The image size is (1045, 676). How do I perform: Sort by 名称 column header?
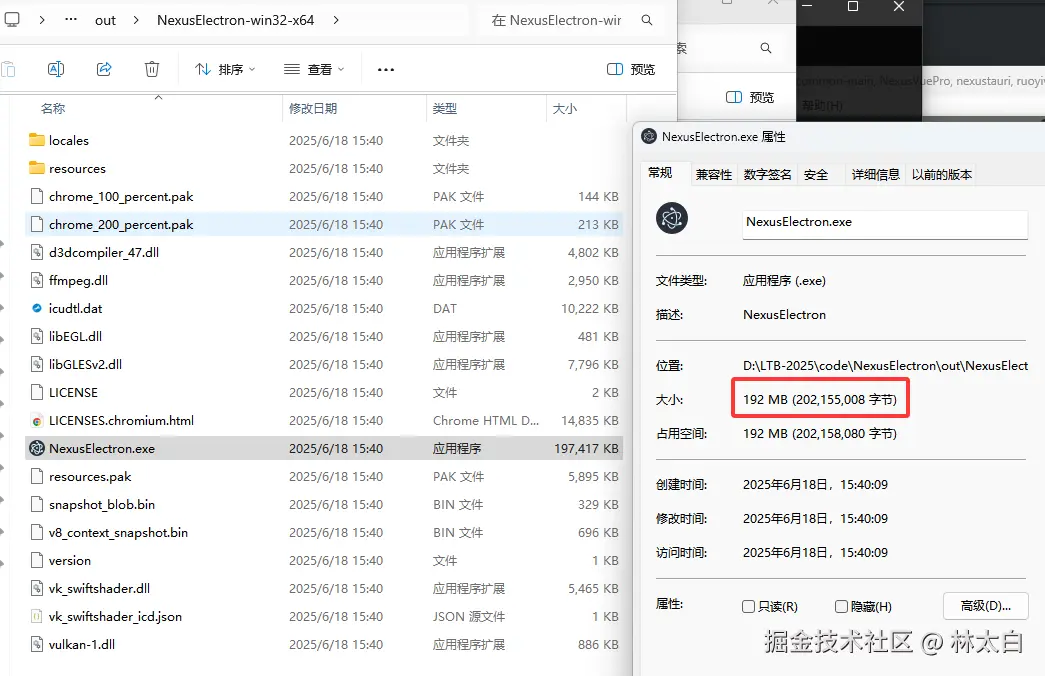53,108
